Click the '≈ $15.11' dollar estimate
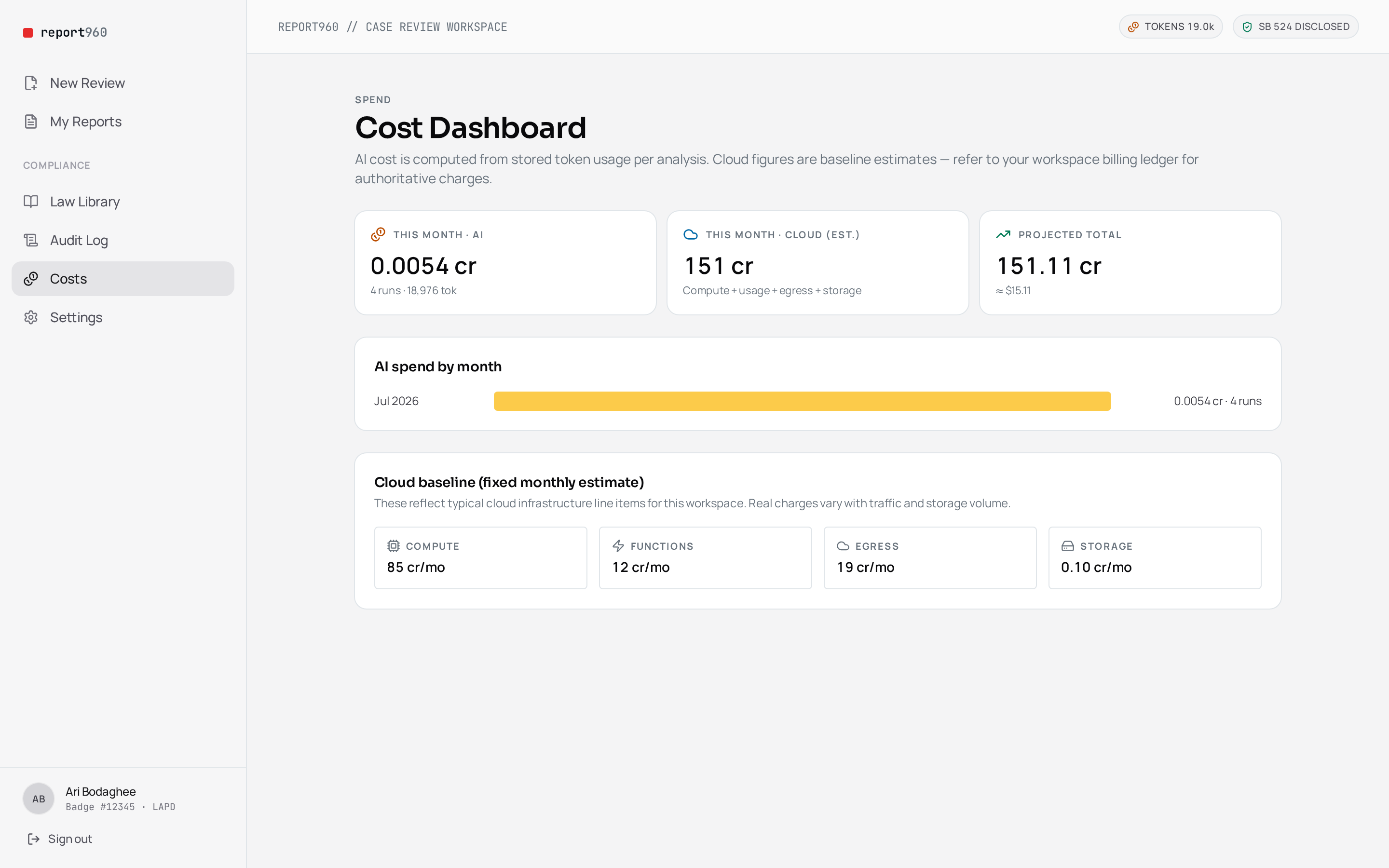 [1013, 290]
